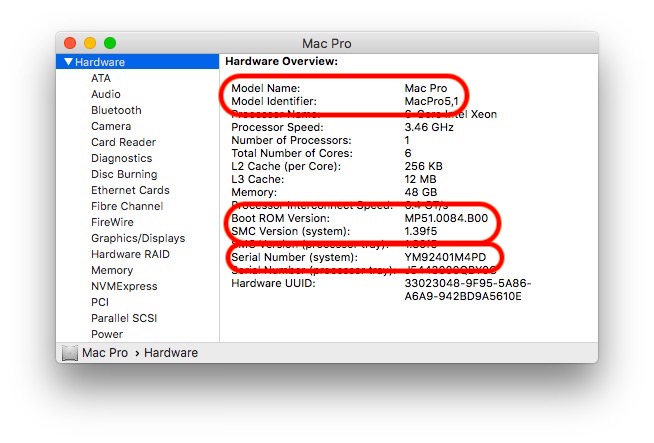
Task: Click the 48 GB memory value
Action: pos(421,192)
